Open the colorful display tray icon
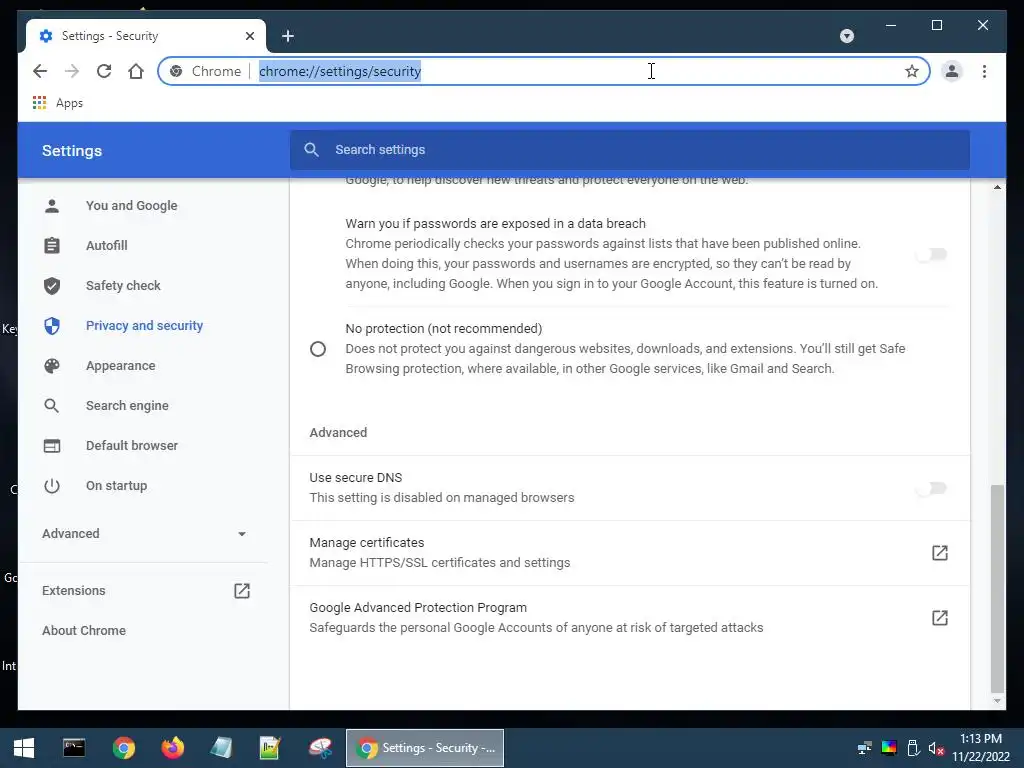This screenshot has width=1024, height=768. 889,748
